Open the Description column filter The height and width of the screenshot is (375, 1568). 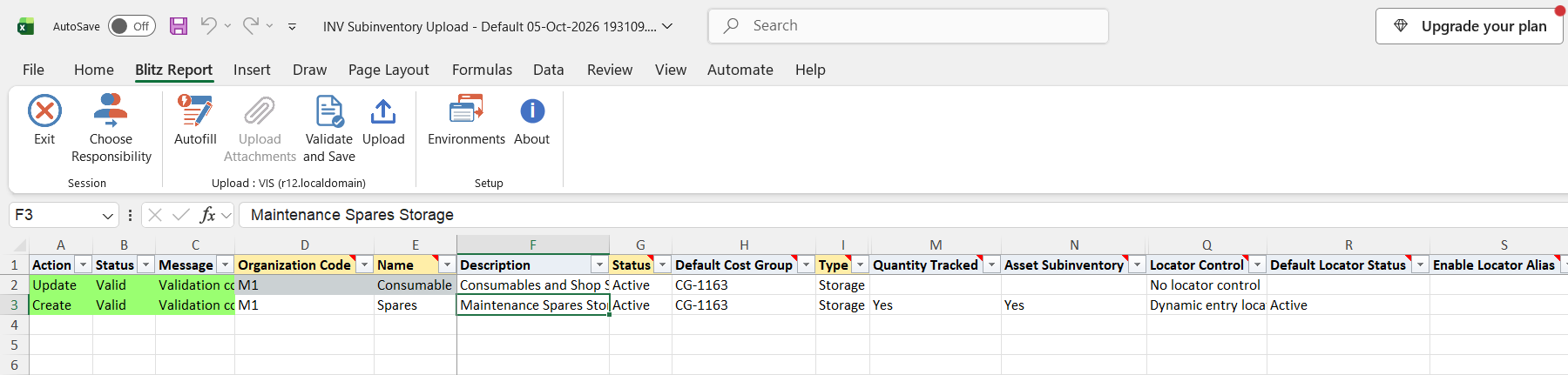[599, 265]
